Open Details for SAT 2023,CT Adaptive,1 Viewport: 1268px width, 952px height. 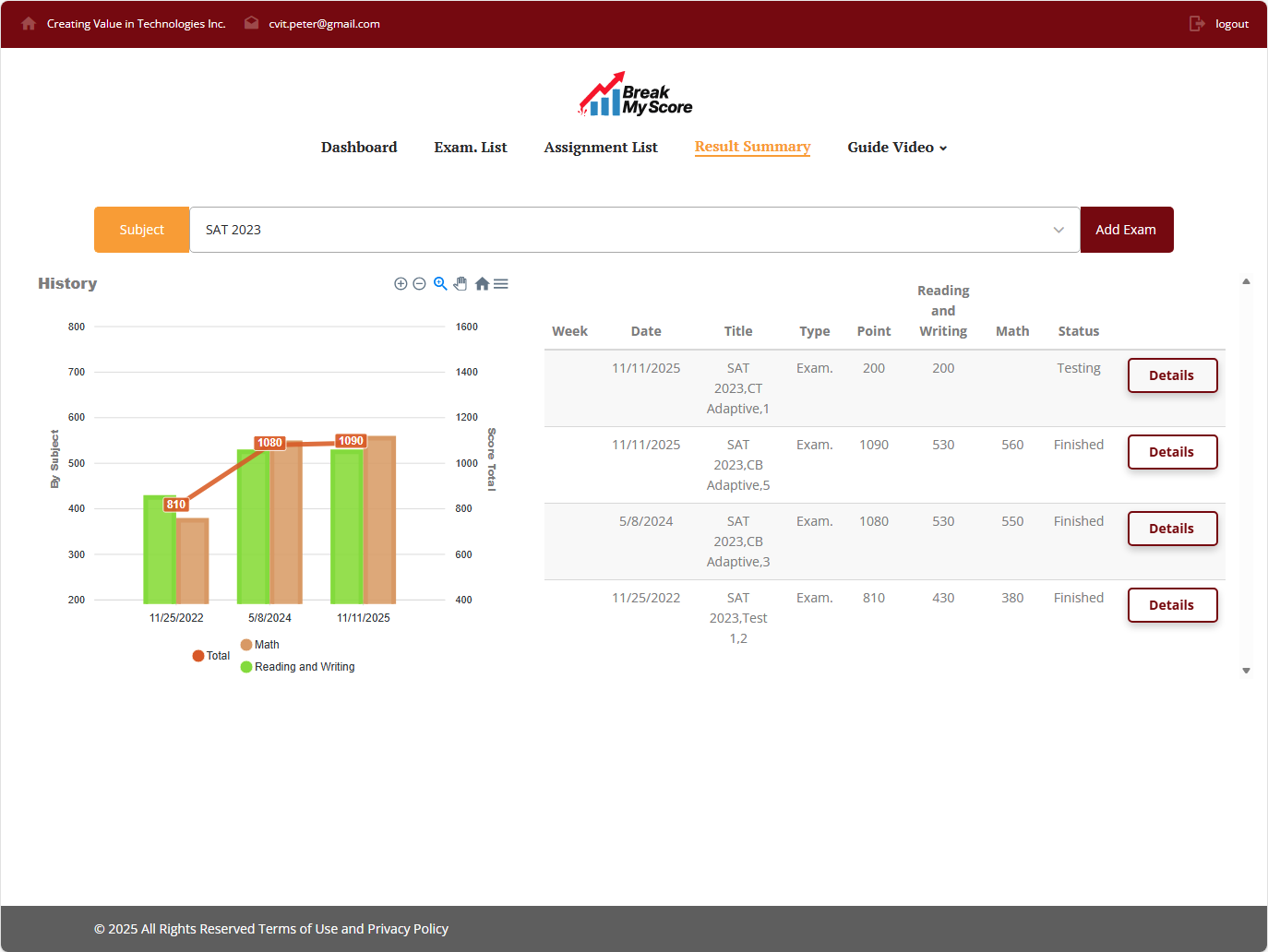[x=1172, y=375]
